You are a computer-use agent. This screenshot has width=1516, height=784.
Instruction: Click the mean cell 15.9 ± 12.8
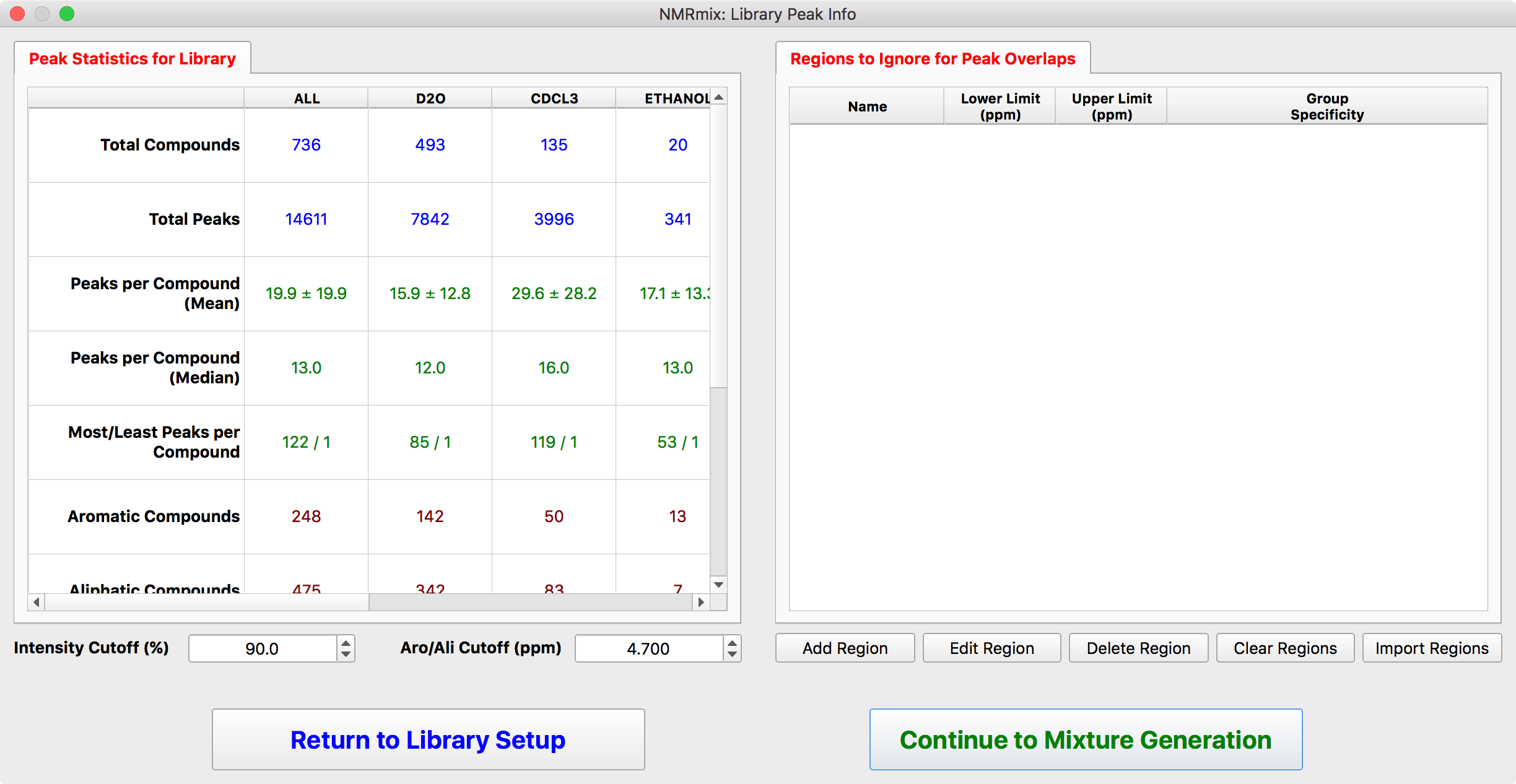click(430, 294)
